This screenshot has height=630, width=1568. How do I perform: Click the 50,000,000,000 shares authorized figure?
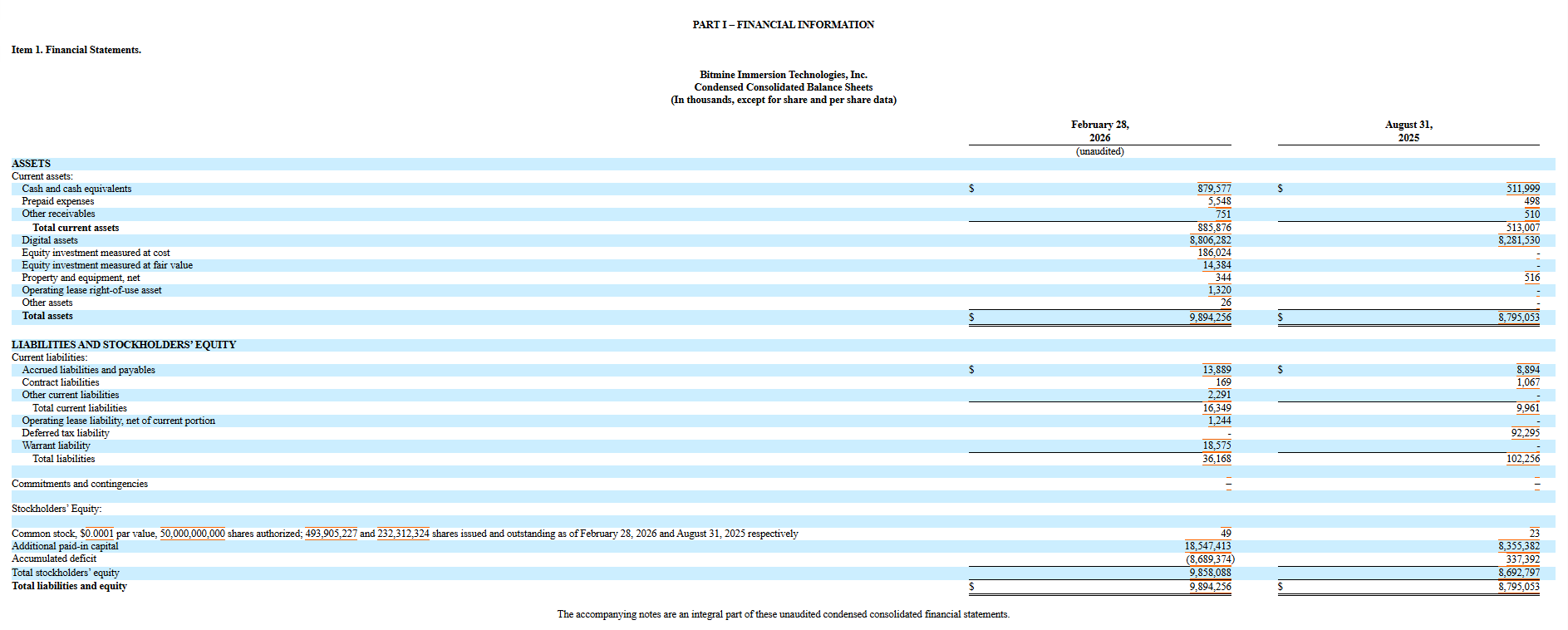pos(192,534)
